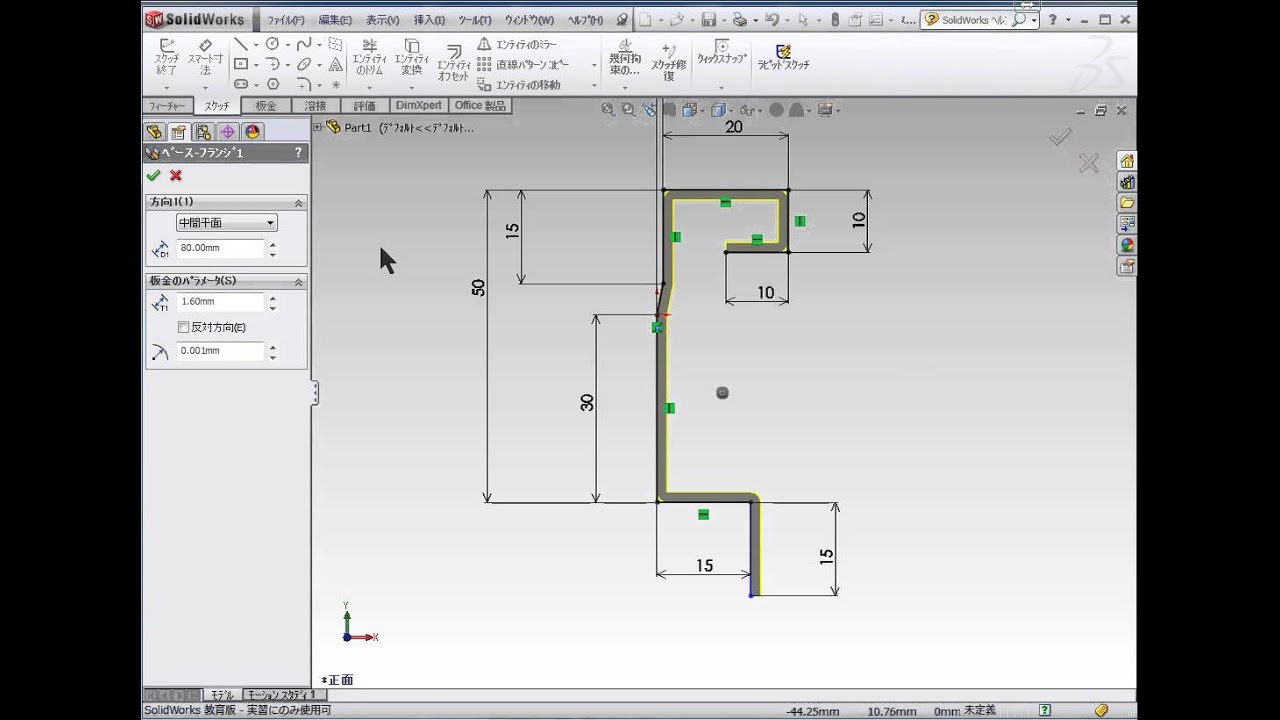Image resolution: width=1280 pixels, height=720 pixels.
Task: Select the Slot sketch tool
Action: [x=241, y=84]
